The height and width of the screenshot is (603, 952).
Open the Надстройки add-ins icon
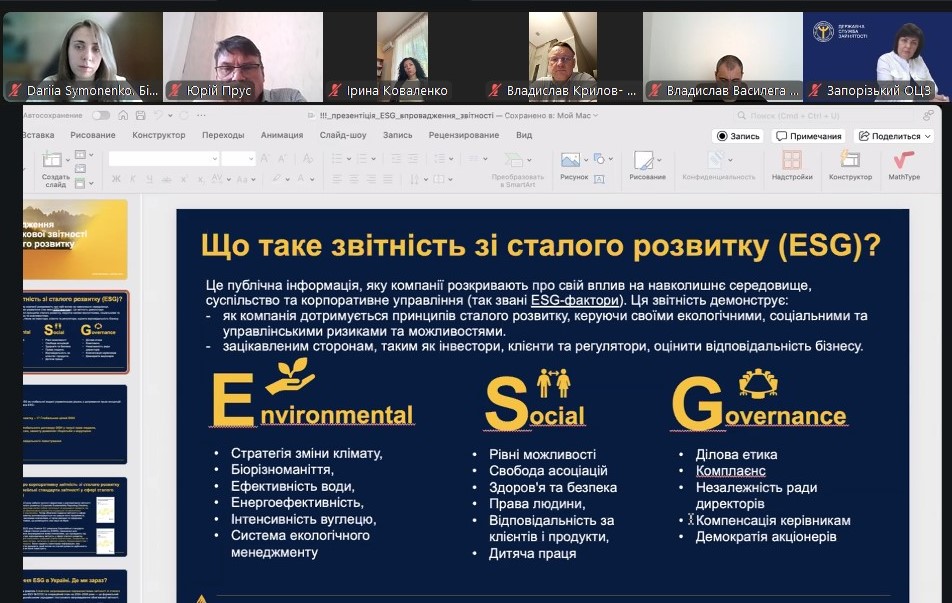(791, 165)
